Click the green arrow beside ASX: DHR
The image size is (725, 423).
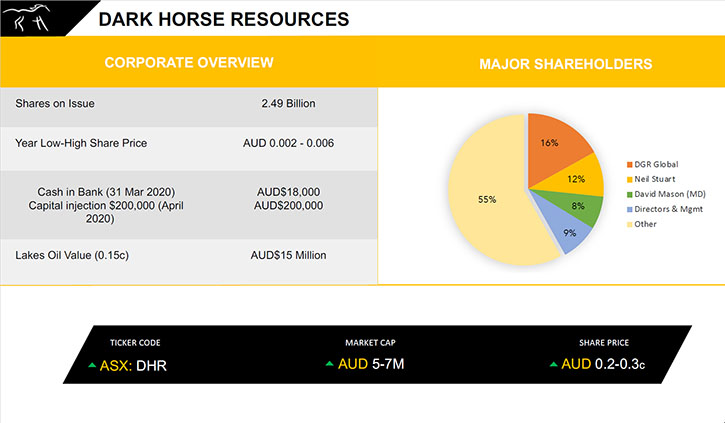(92, 365)
